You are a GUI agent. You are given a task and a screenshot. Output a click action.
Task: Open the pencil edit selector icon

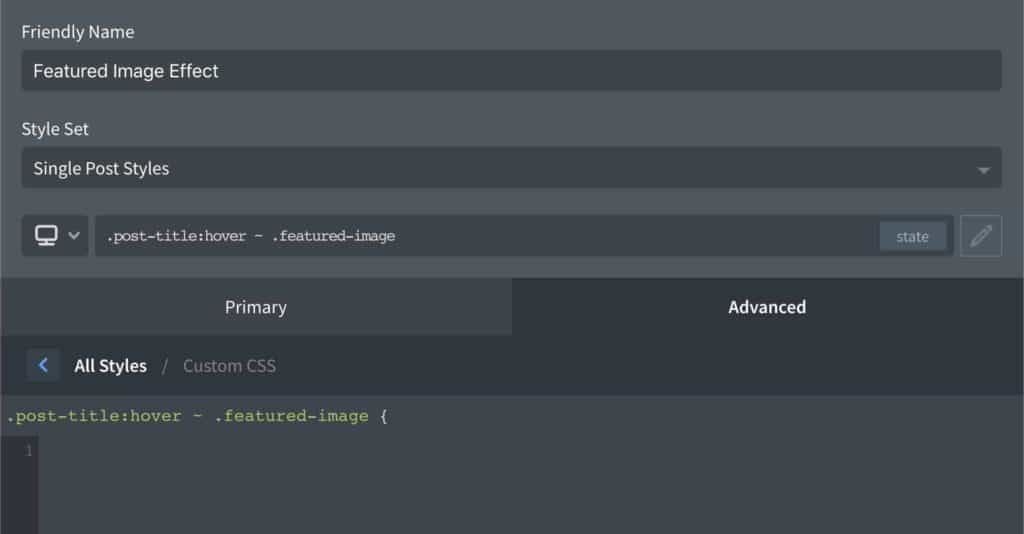tap(981, 236)
